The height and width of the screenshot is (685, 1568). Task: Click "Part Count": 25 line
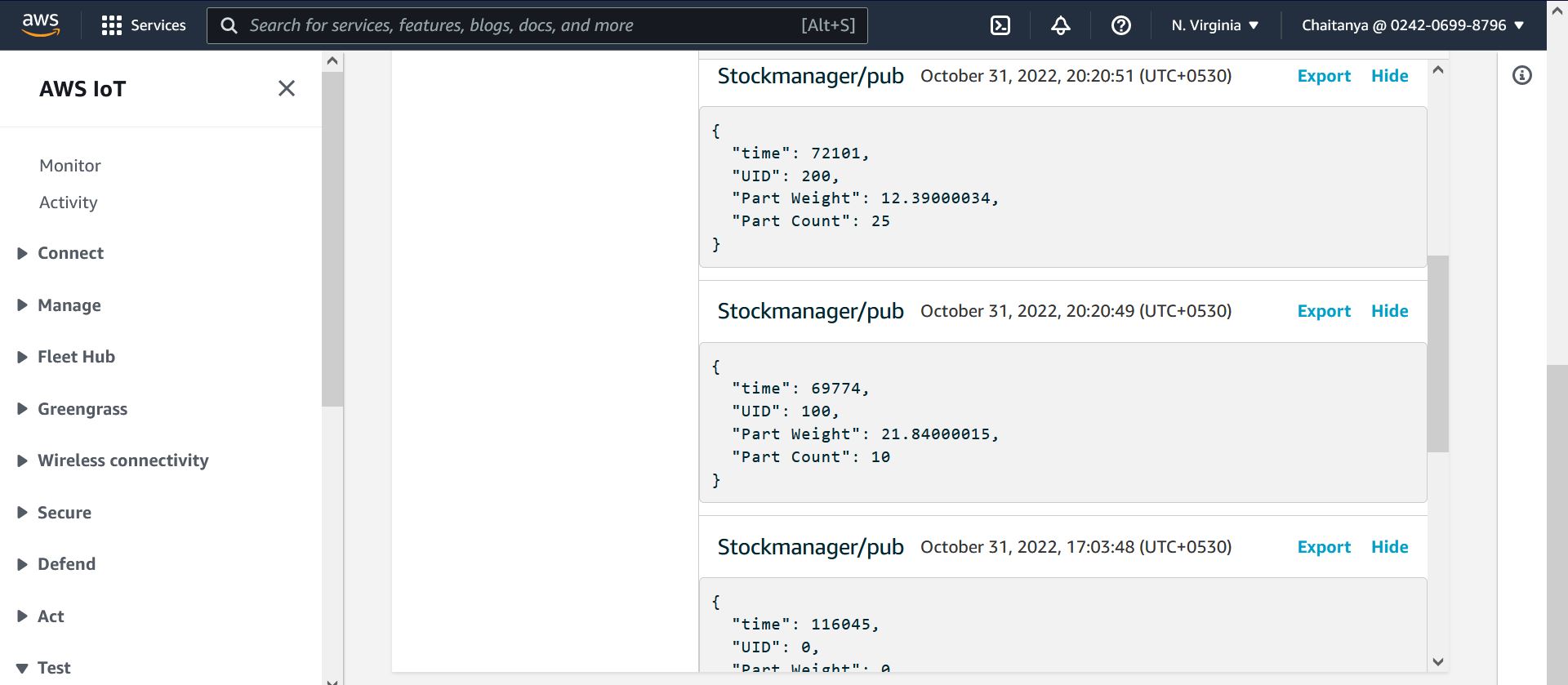coord(811,221)
